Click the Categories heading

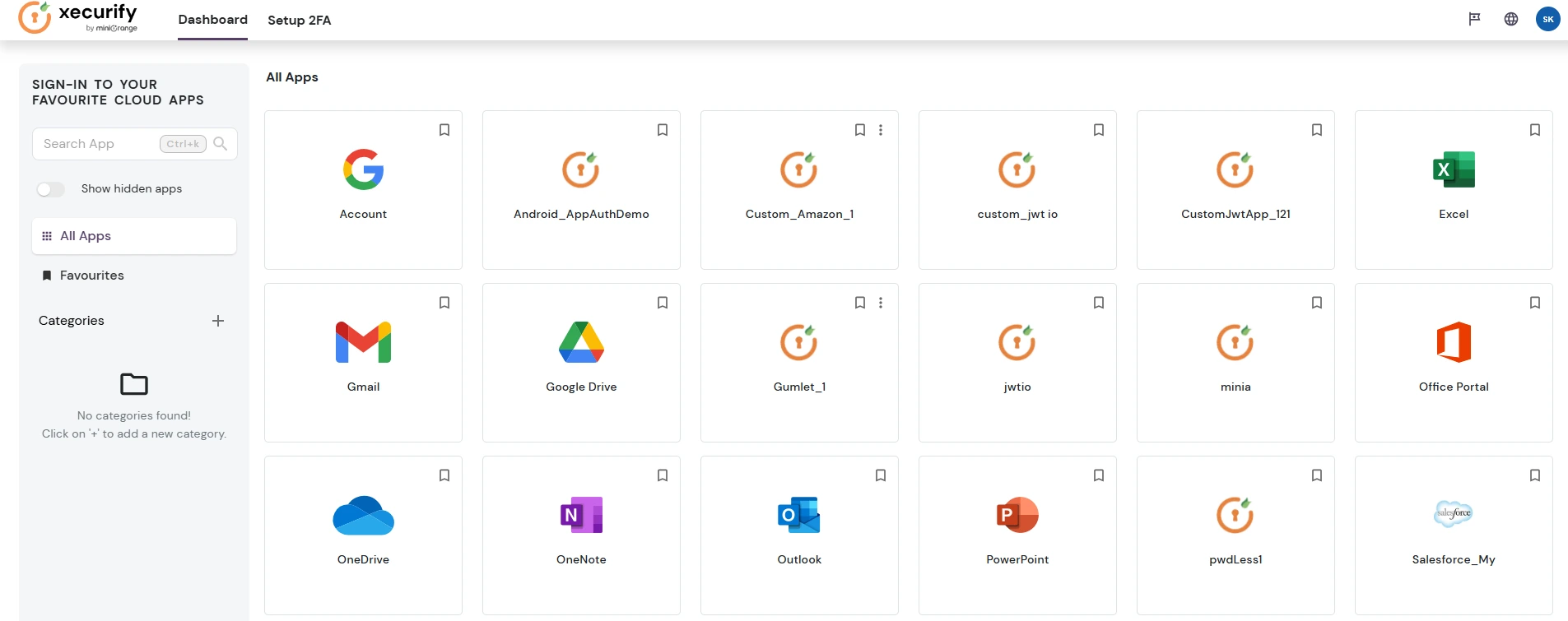[72, 321]
